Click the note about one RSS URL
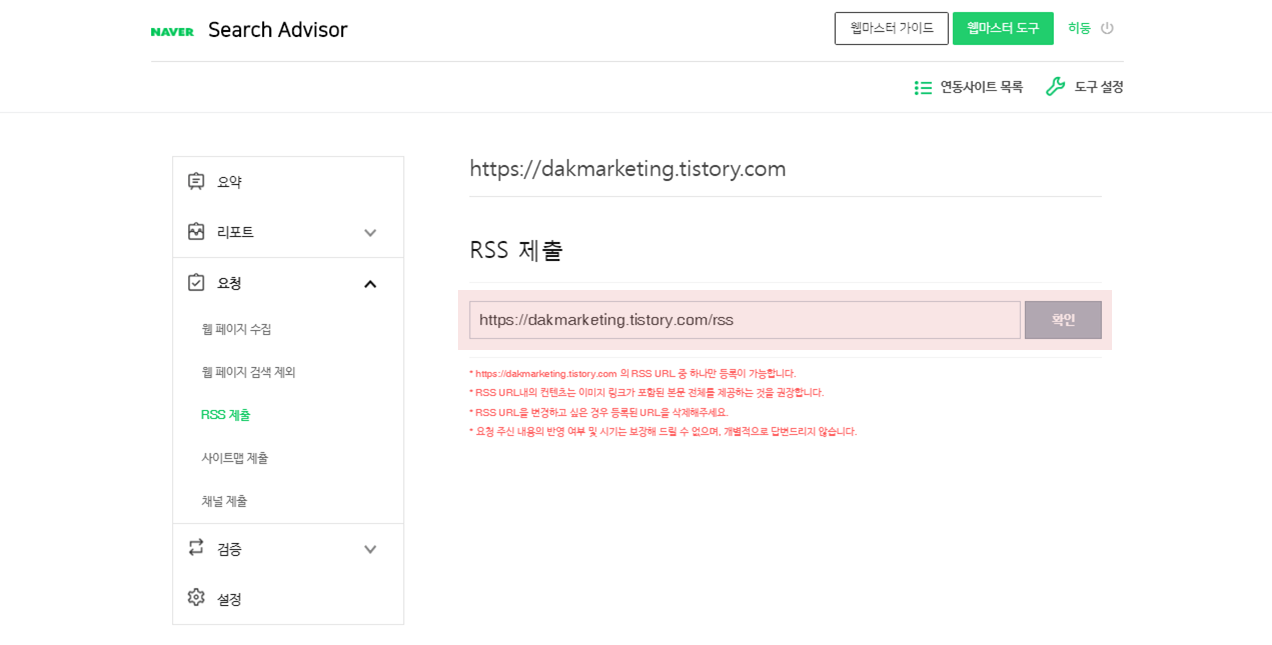The image size is (1272, 645). 632,374
